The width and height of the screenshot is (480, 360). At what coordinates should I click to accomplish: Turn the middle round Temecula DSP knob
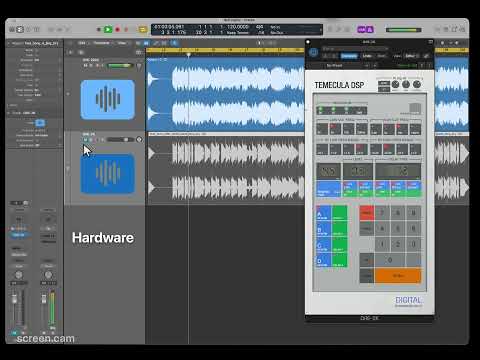click(406, 85)
